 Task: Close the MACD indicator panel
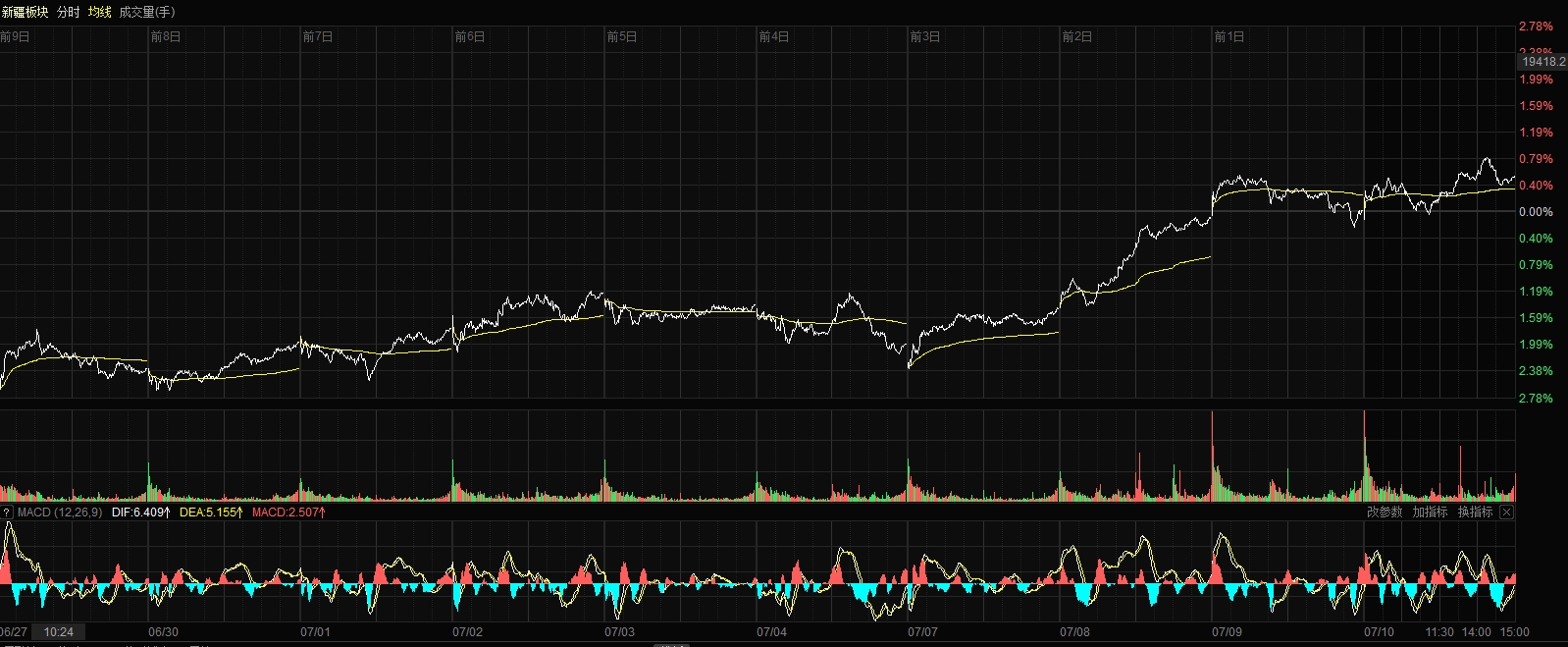[x=1506, y=512]
